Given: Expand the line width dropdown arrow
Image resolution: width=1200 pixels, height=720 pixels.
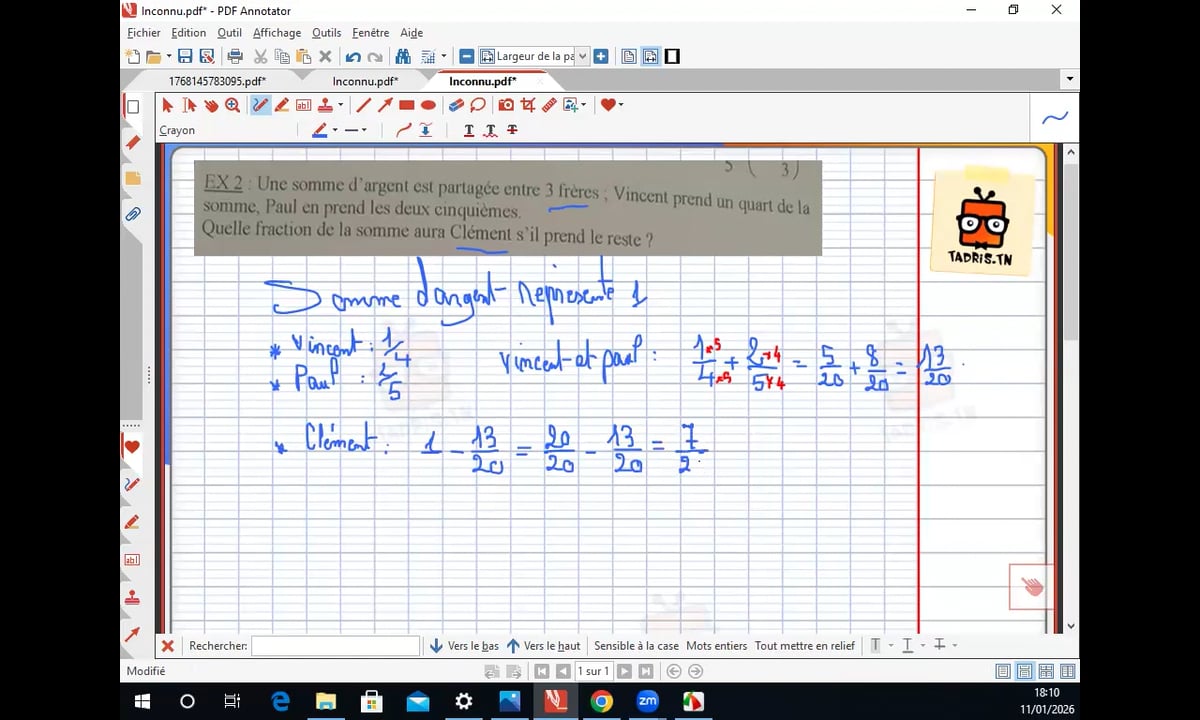Looking at the screenshot, I should tap(364, 130).
